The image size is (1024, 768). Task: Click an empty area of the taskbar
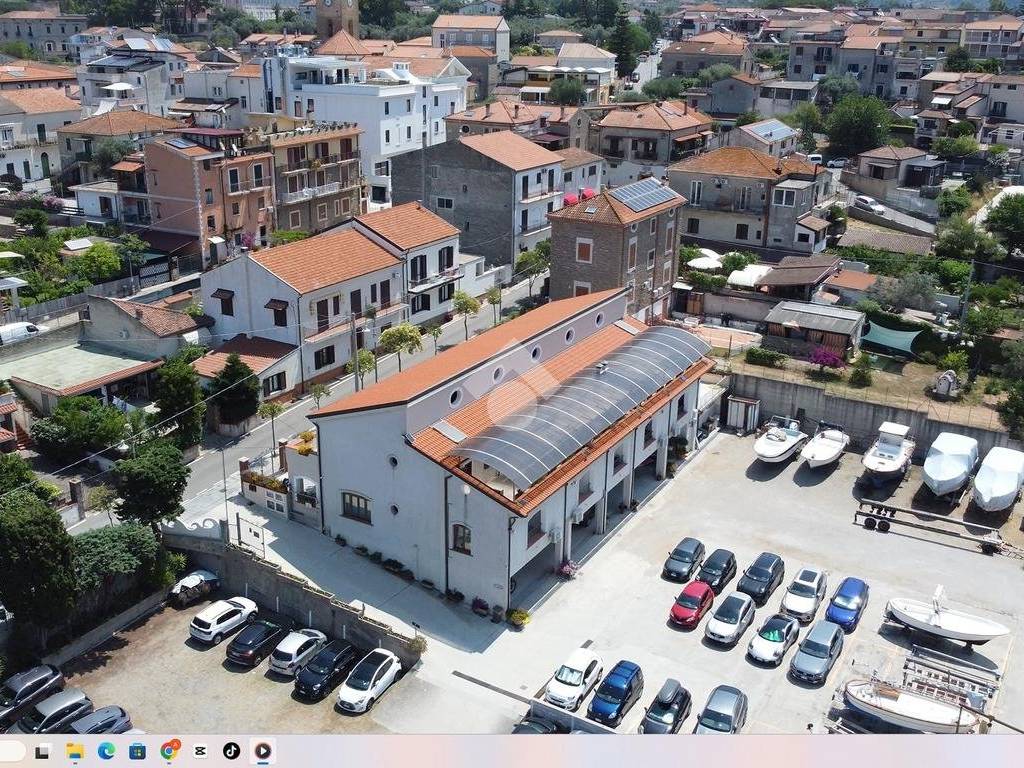[600, 750]
